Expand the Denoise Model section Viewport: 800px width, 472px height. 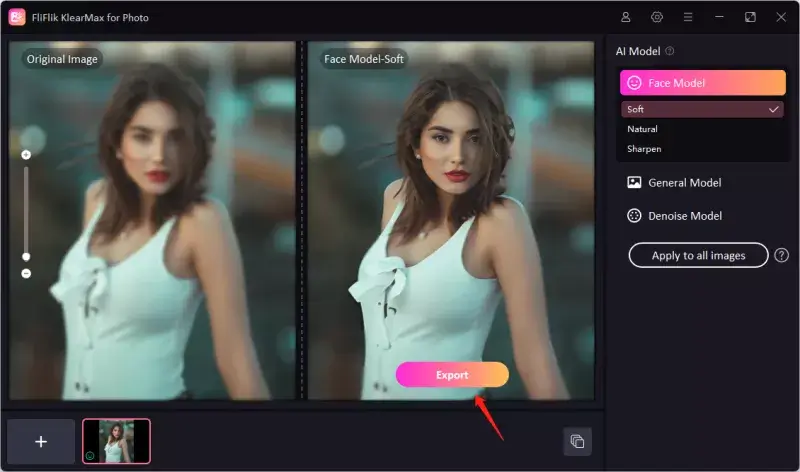tap(685, 216)
